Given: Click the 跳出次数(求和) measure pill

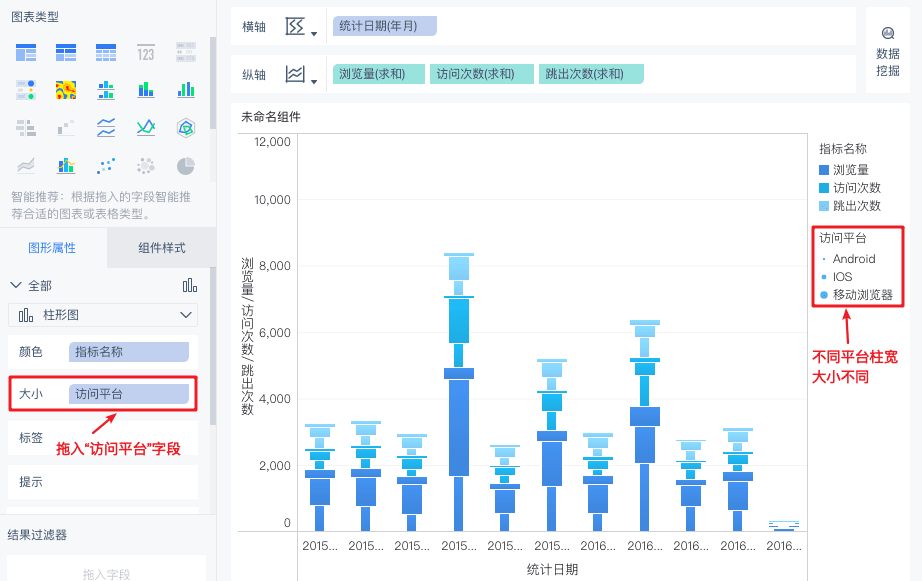Looking at the screenshot, I should pyautogui.click(x=591, y=74).
